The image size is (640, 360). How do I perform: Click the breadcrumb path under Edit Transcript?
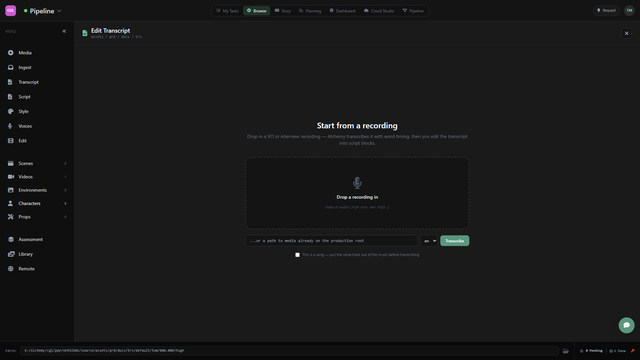[116, 37]
